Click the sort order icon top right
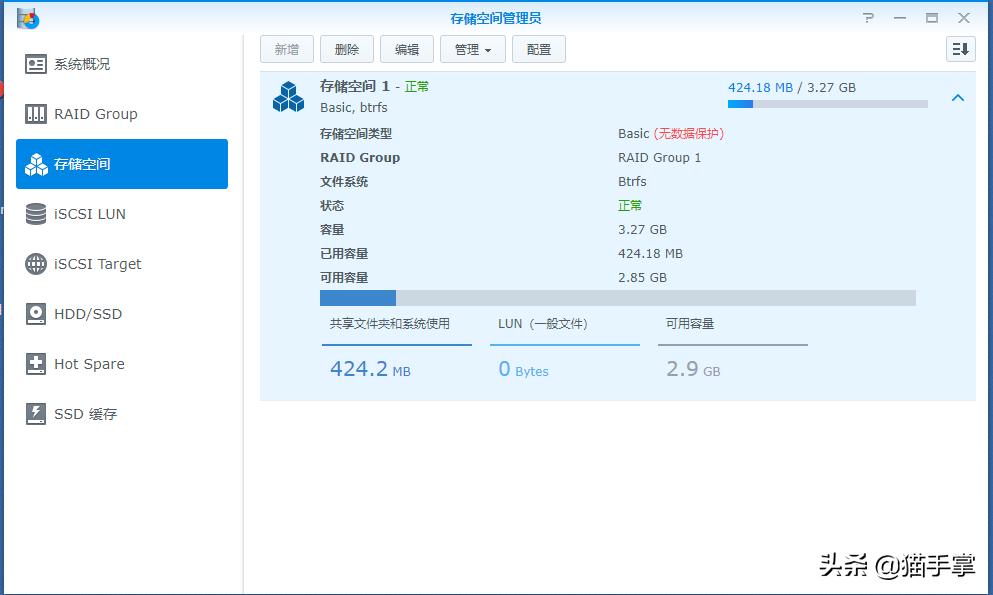Screen dimensions: 993x595 (x=959, y=48)
